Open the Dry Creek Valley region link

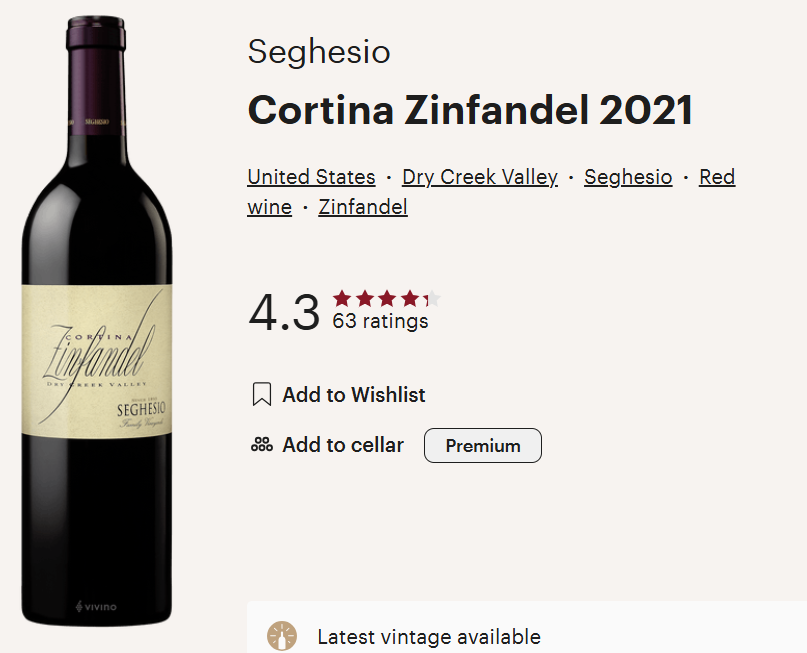tap(480, 177)
